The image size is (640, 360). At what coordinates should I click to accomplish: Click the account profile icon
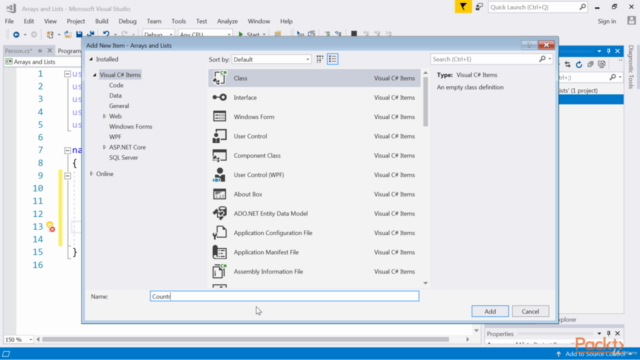tap(631, 21)
